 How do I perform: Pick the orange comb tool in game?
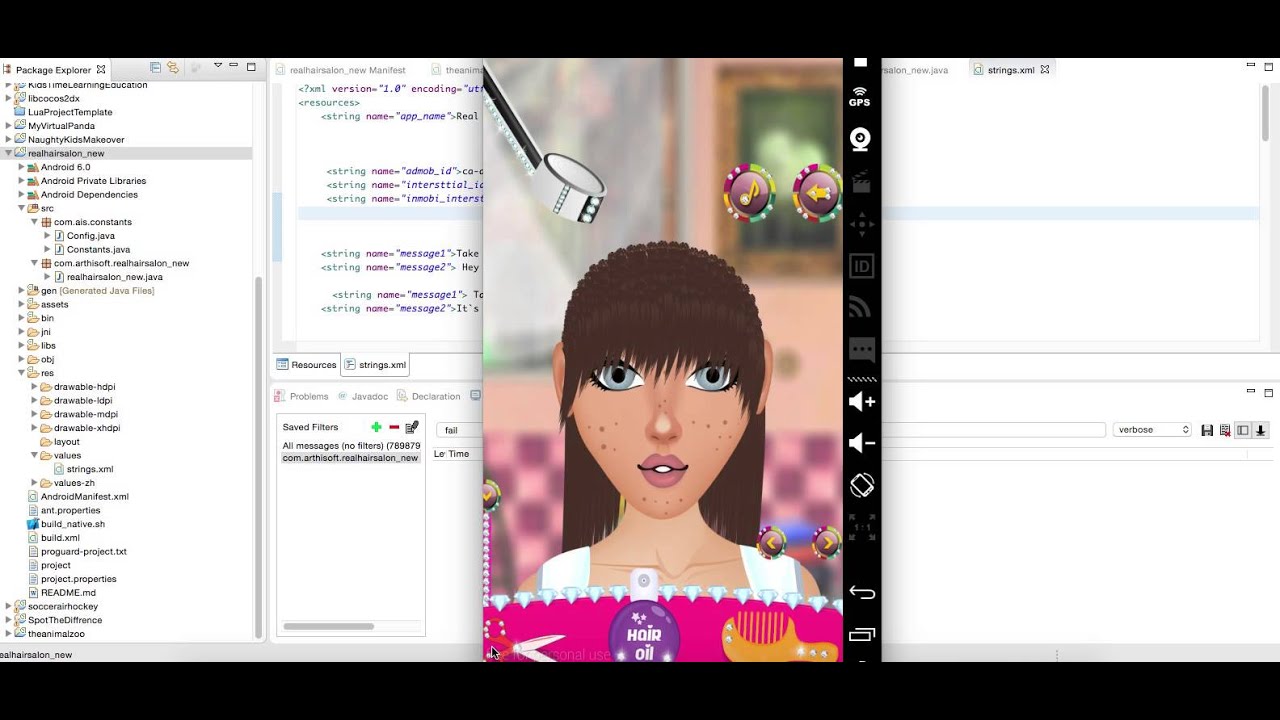pos(780,638)
